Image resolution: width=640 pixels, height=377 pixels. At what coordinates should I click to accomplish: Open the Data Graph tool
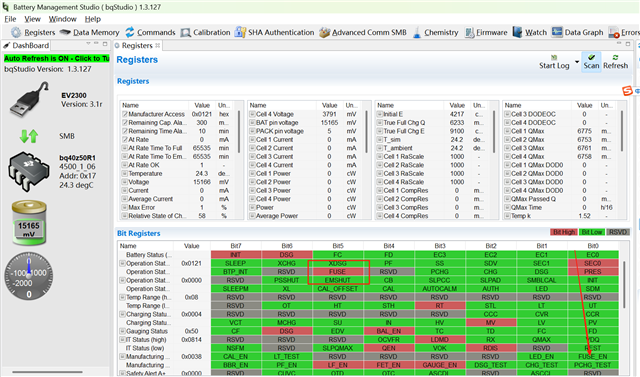(x=577, y=32)
